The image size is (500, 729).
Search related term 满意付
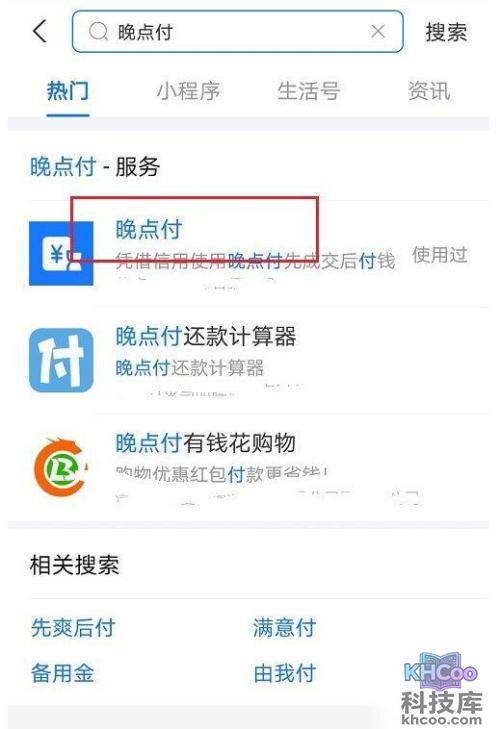(285, 627)
